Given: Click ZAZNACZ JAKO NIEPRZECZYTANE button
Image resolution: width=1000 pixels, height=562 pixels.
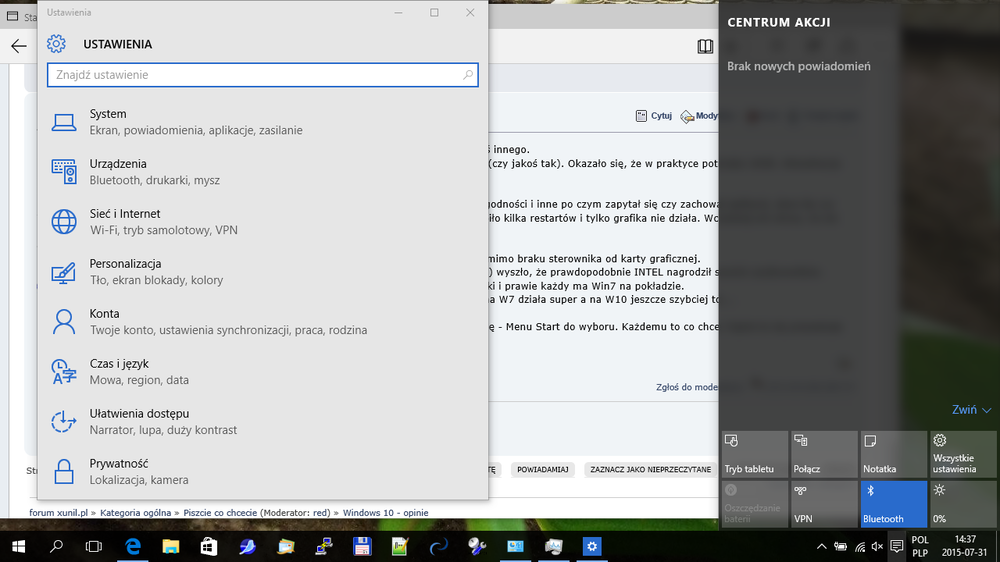Looking at the screenshot, I should point(651,470).
